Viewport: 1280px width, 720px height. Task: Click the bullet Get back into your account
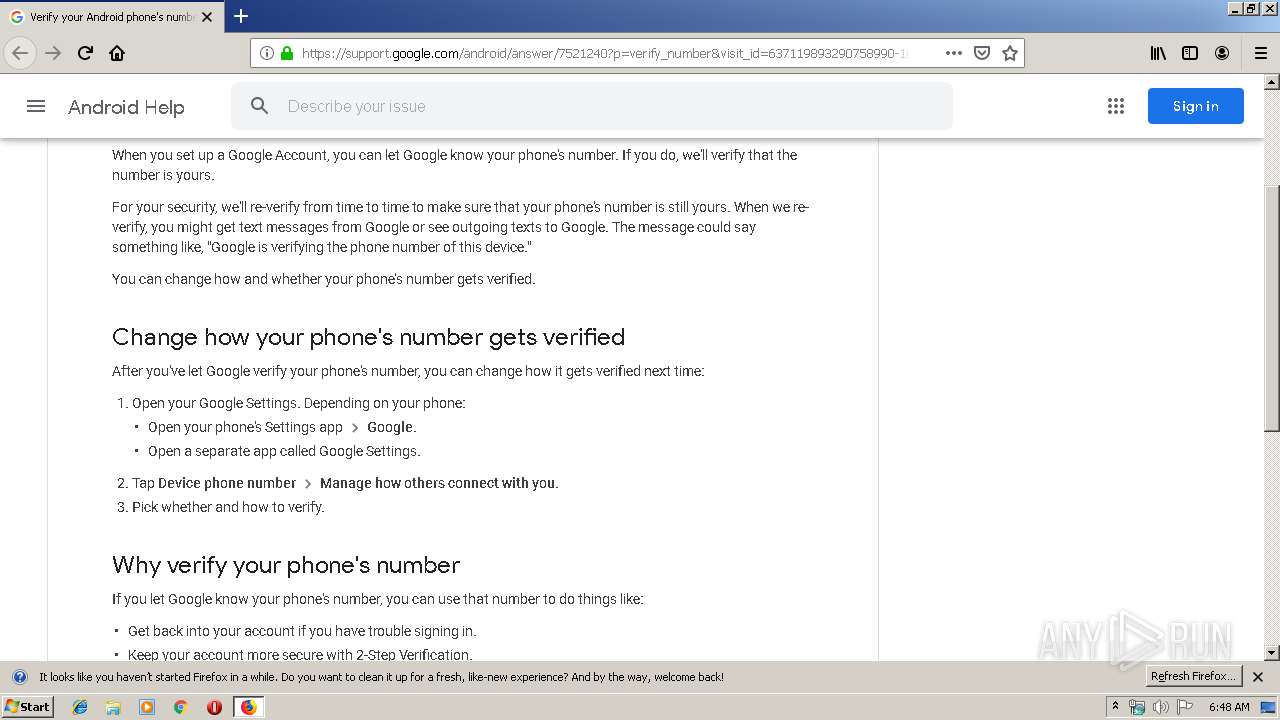302,631
